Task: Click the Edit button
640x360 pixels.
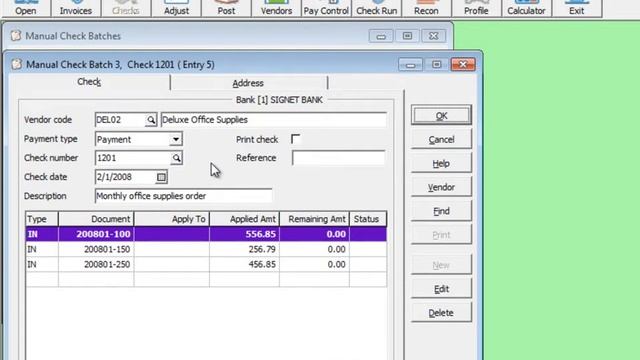Action: [x=441, y=289]
